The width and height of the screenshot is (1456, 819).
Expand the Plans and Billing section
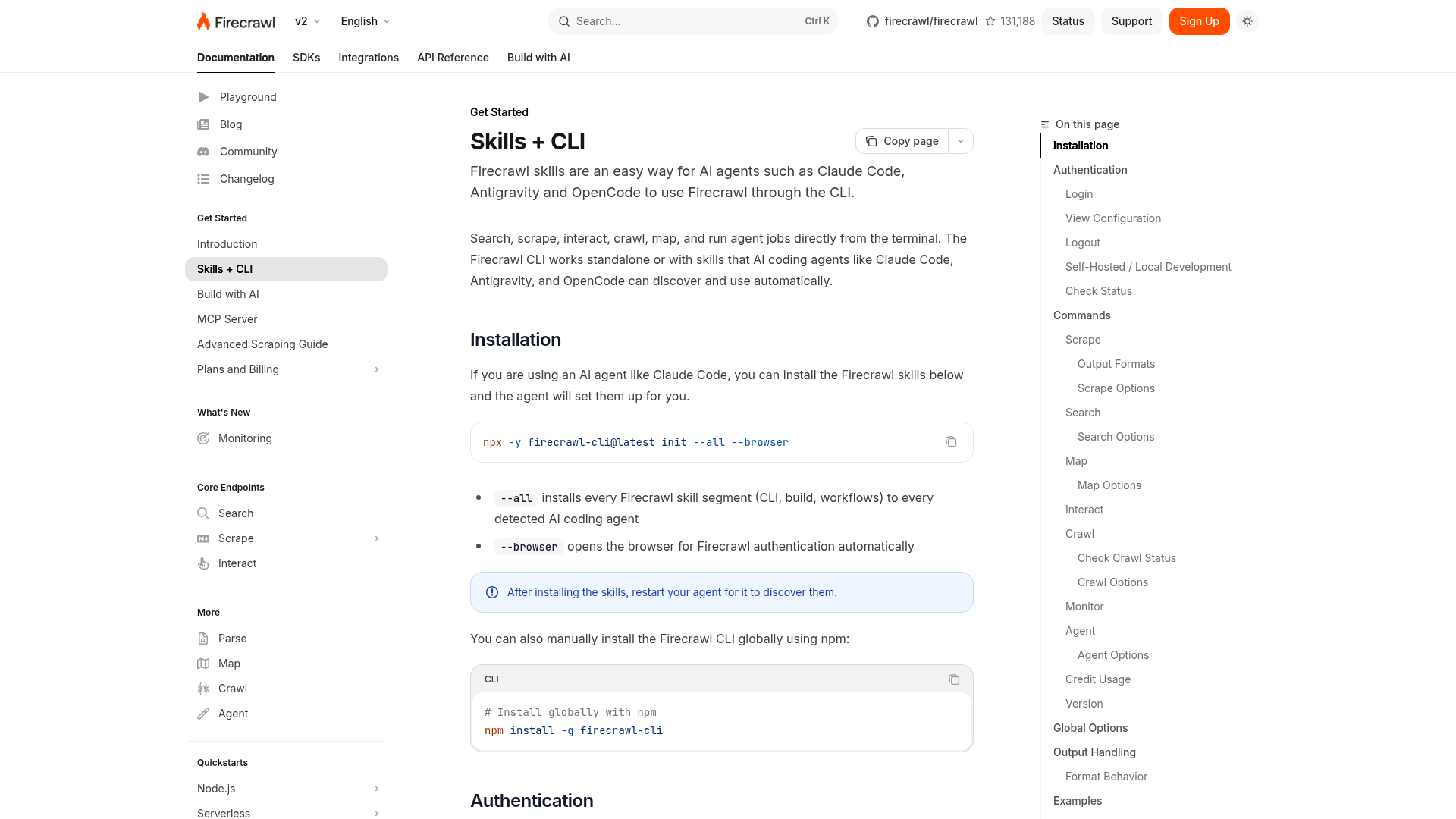click(377, 369)
